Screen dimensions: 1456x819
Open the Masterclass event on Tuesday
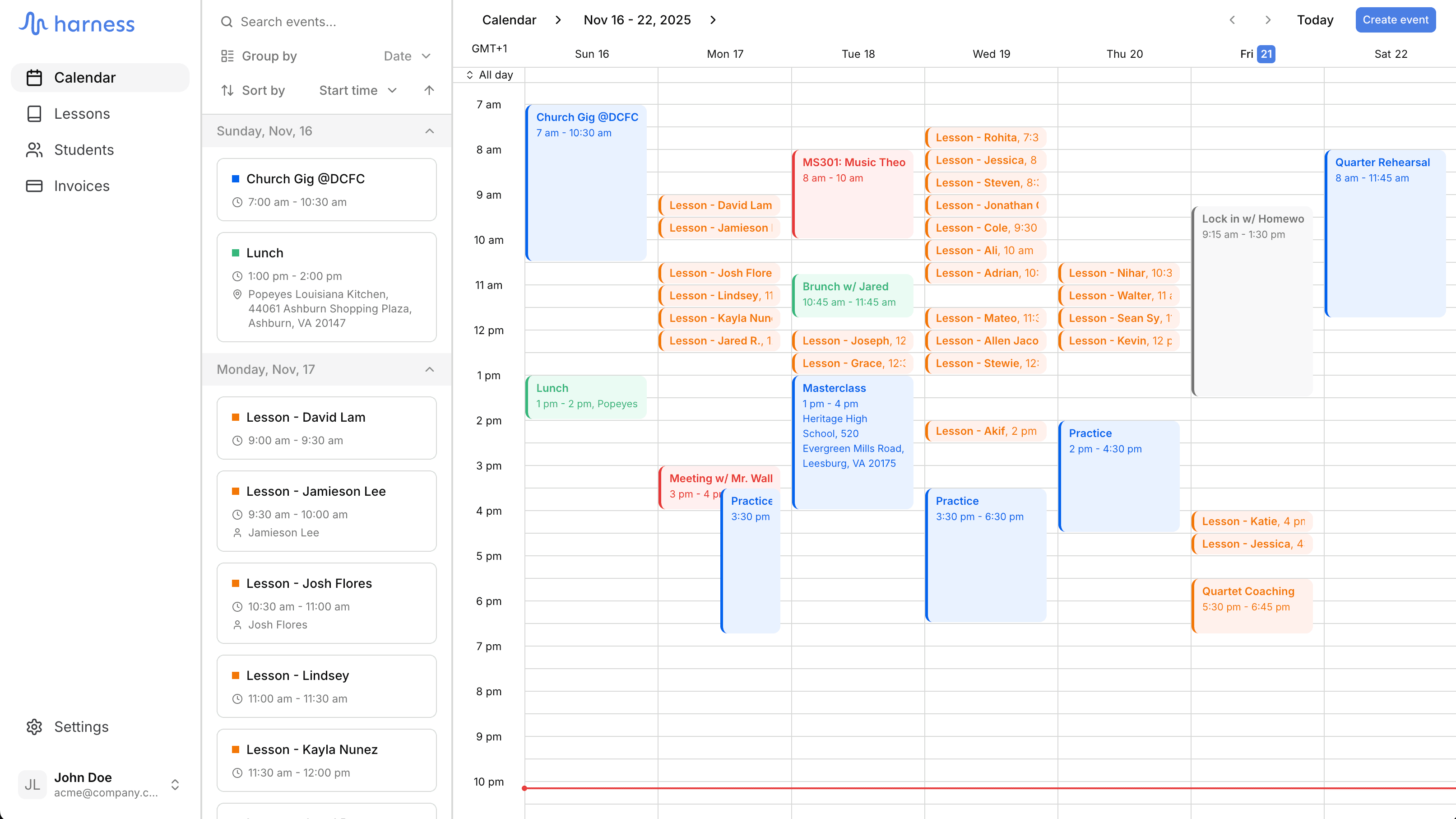[x=853, y=441]
